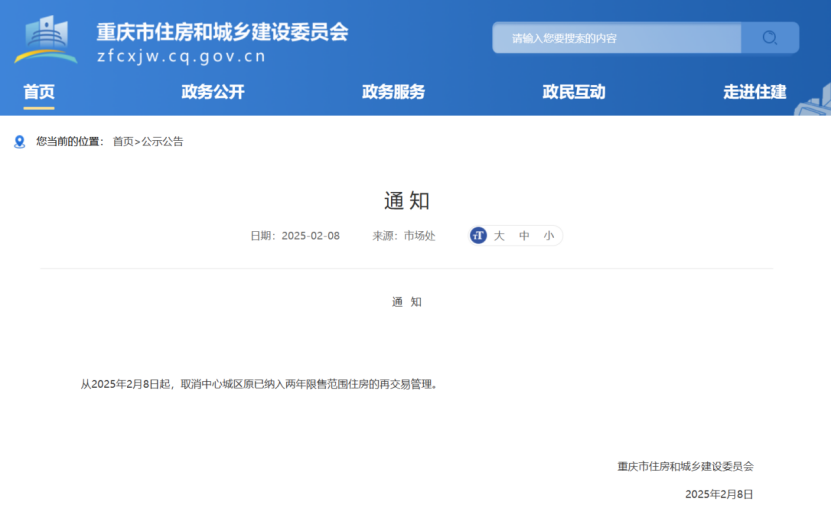Screen dimensions: 831x505
Task: Open the 首页 navigation tab
Action: coord(39,92)
